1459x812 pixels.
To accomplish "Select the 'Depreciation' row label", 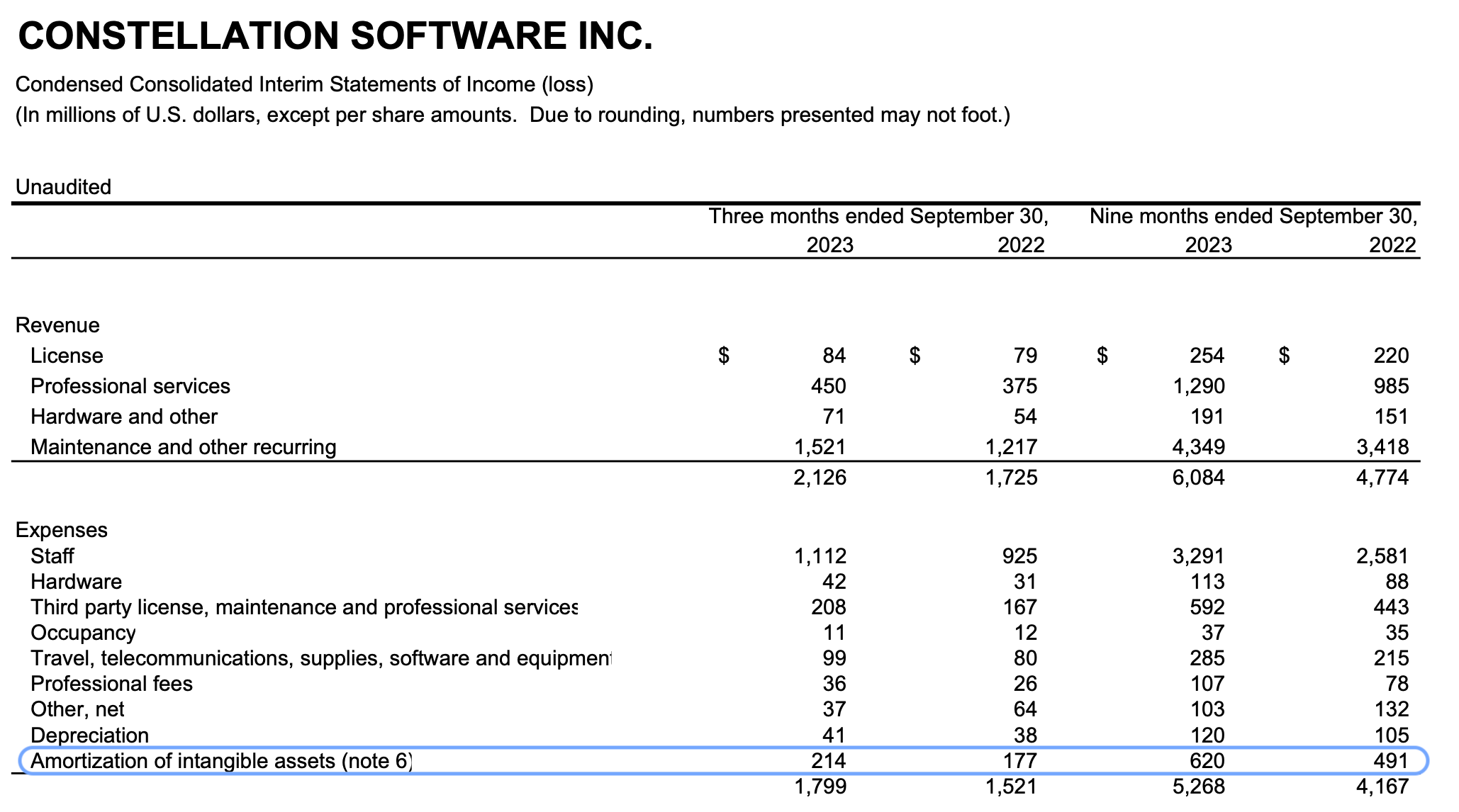I will [x=89, y=735].
